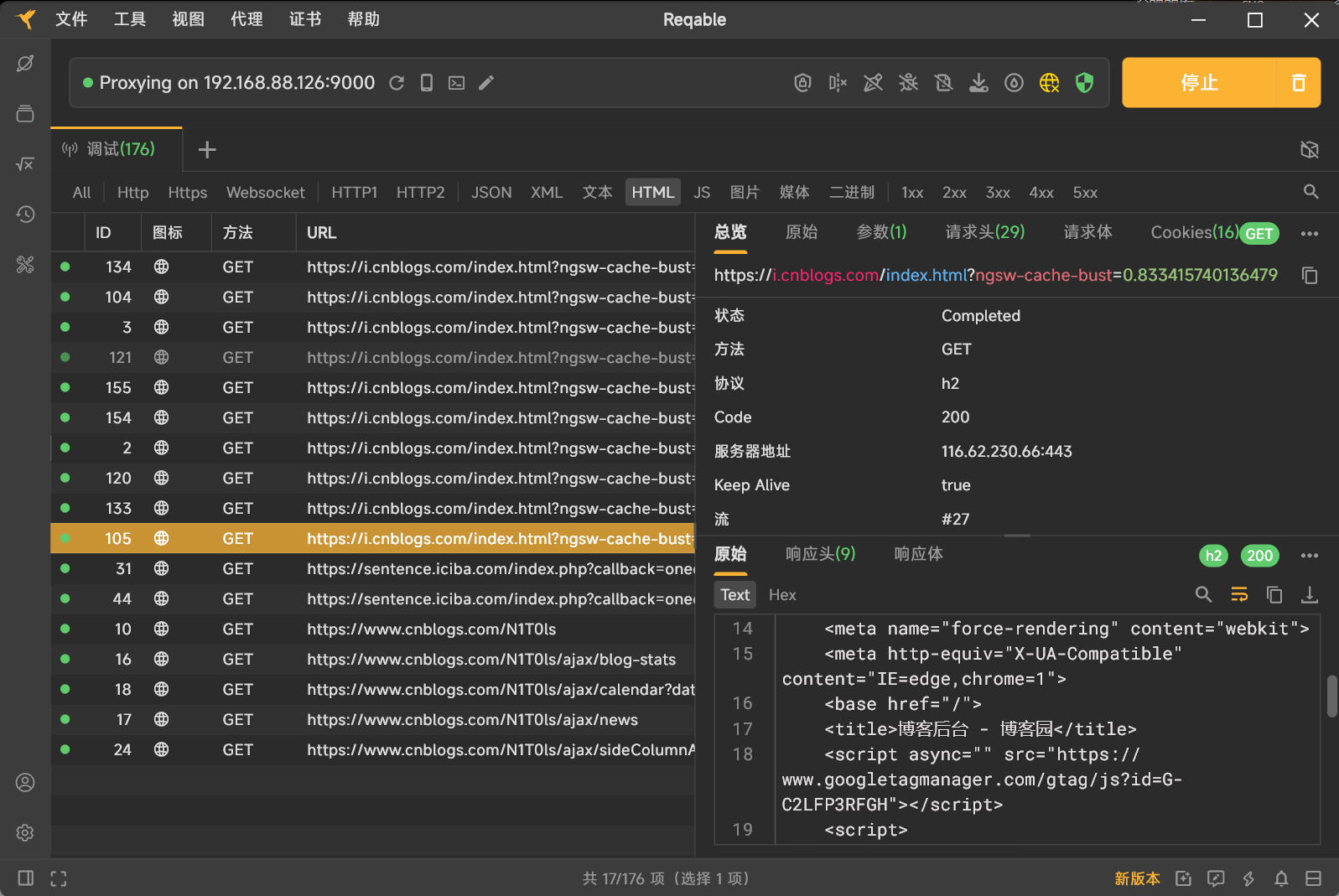Switch to the 响应体 tab
The image size is (1339, 896).
(918, 554)
